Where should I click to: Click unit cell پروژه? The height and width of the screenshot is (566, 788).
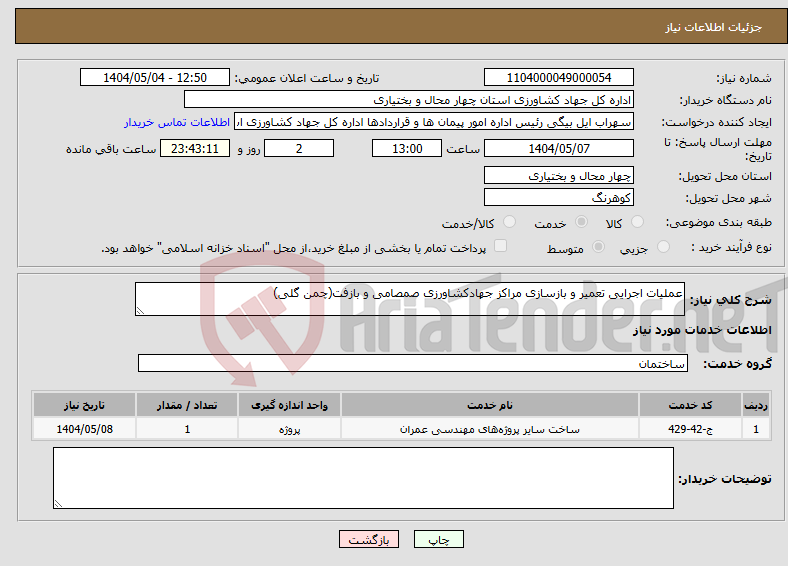point(289,429)
